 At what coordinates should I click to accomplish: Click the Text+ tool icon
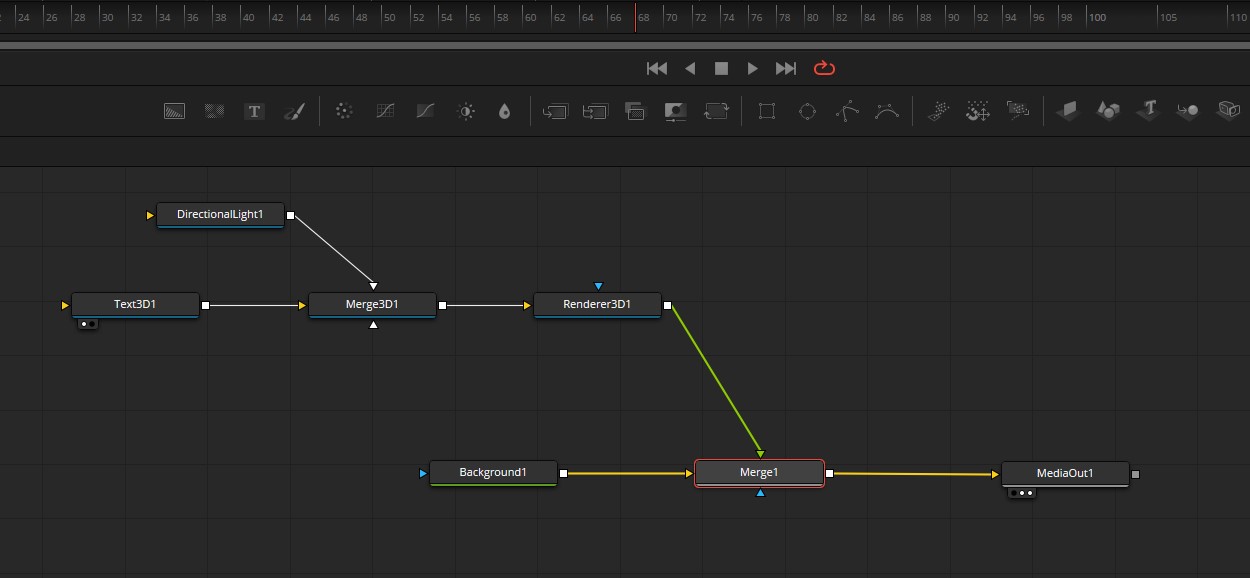point(255,111)
